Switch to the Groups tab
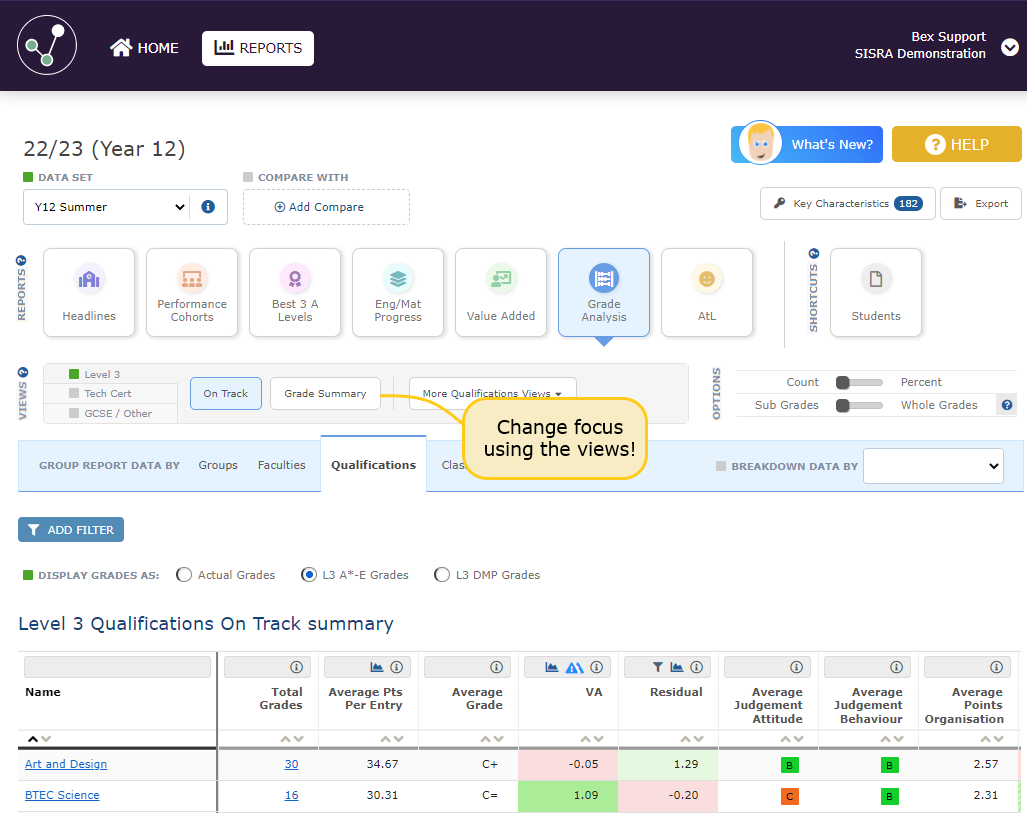This screenshot has width=1027, height=813. [x=218, y=465]
